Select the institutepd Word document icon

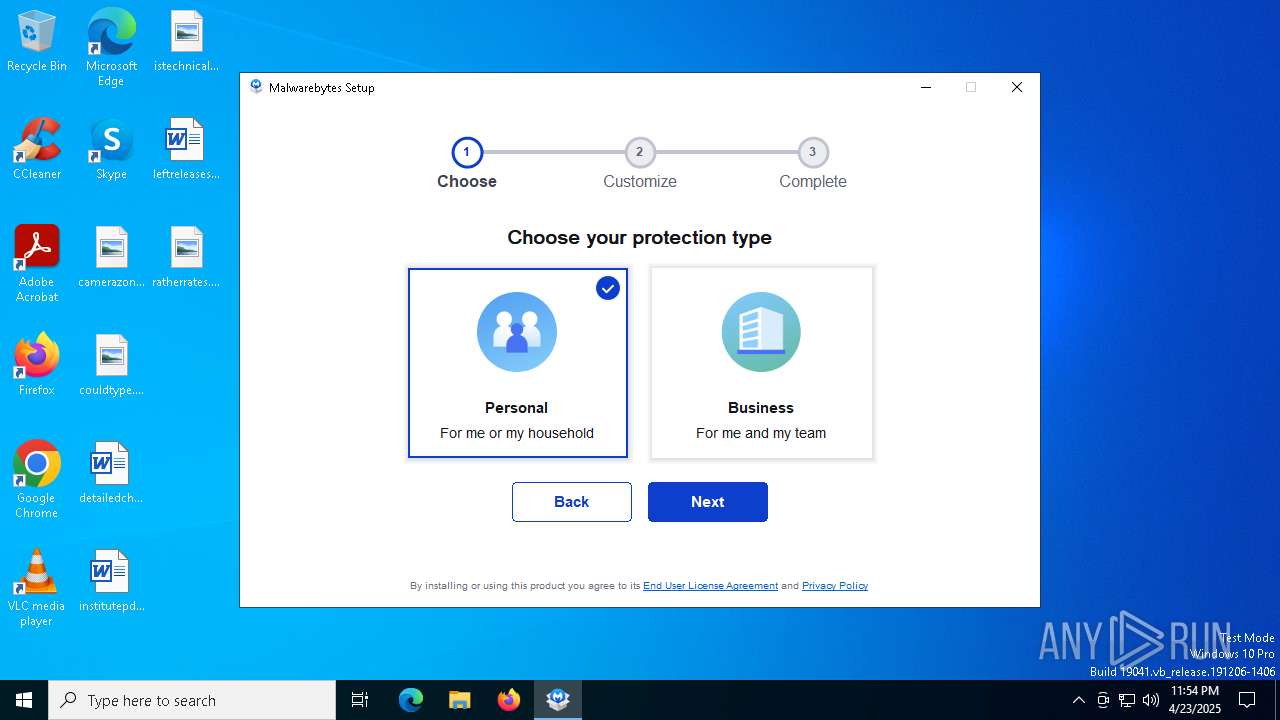pos(111,582)
